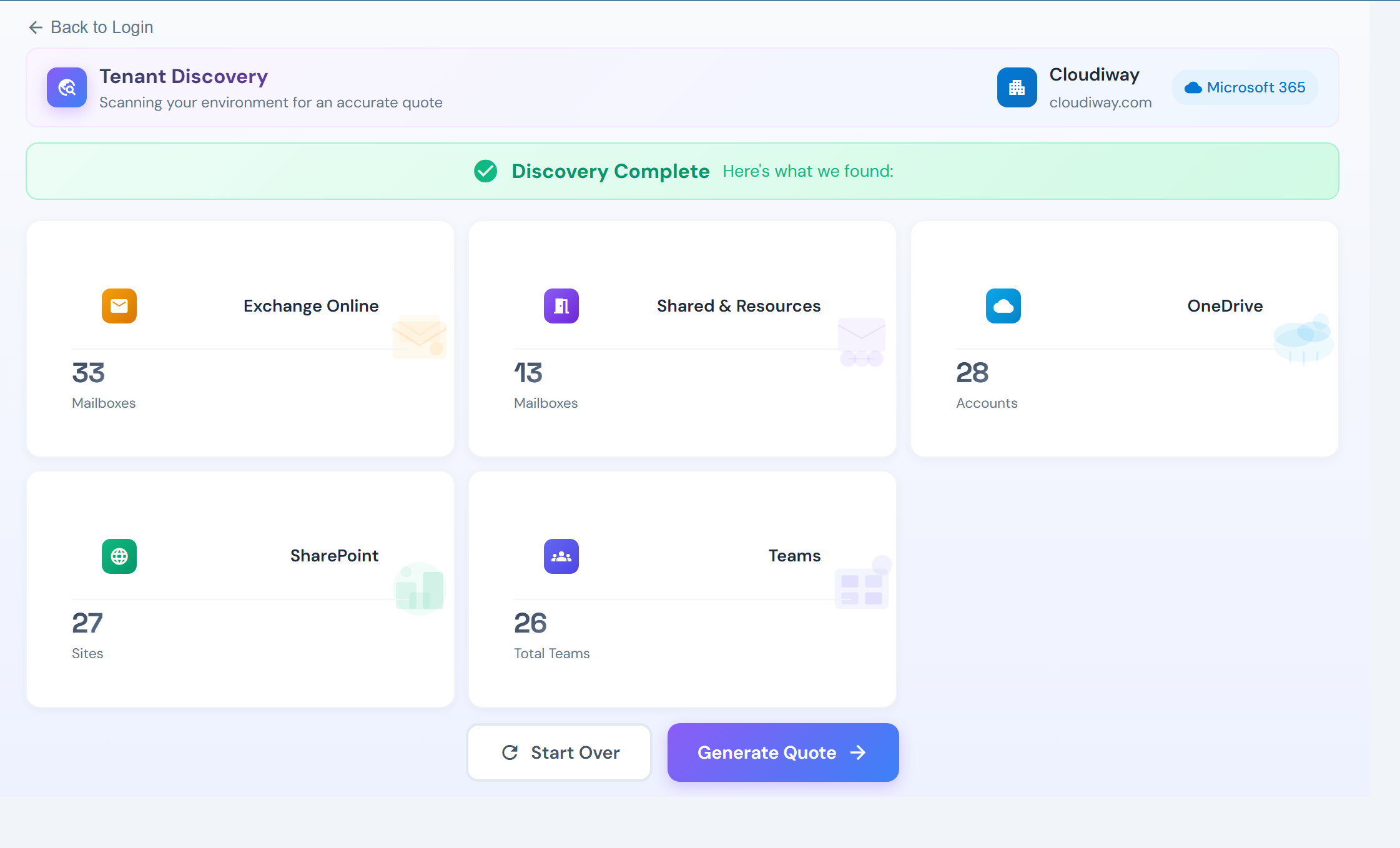The width and height of the screenshot is (1400, 848).
Task: Click the Start Over button
Action: tap(559, 752)
